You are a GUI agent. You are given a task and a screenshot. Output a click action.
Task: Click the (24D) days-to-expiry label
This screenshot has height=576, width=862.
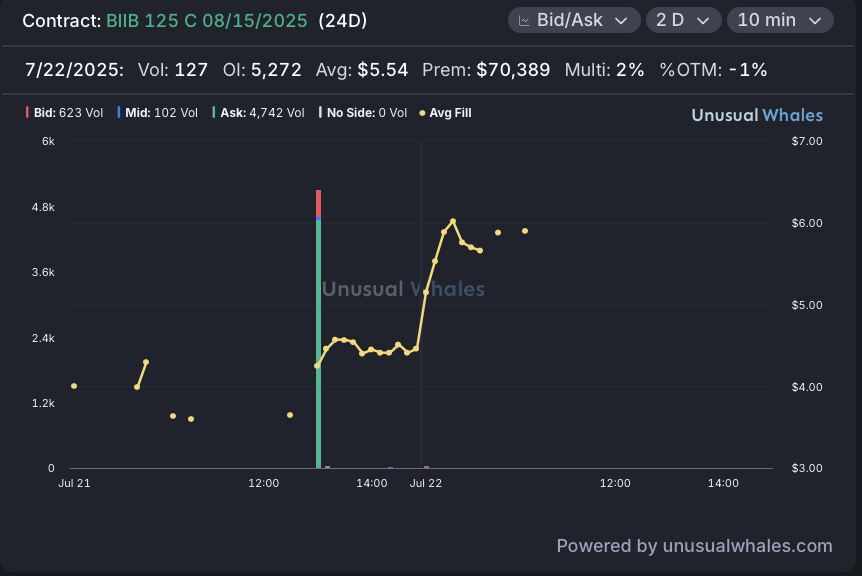click(x=342, y=21)
